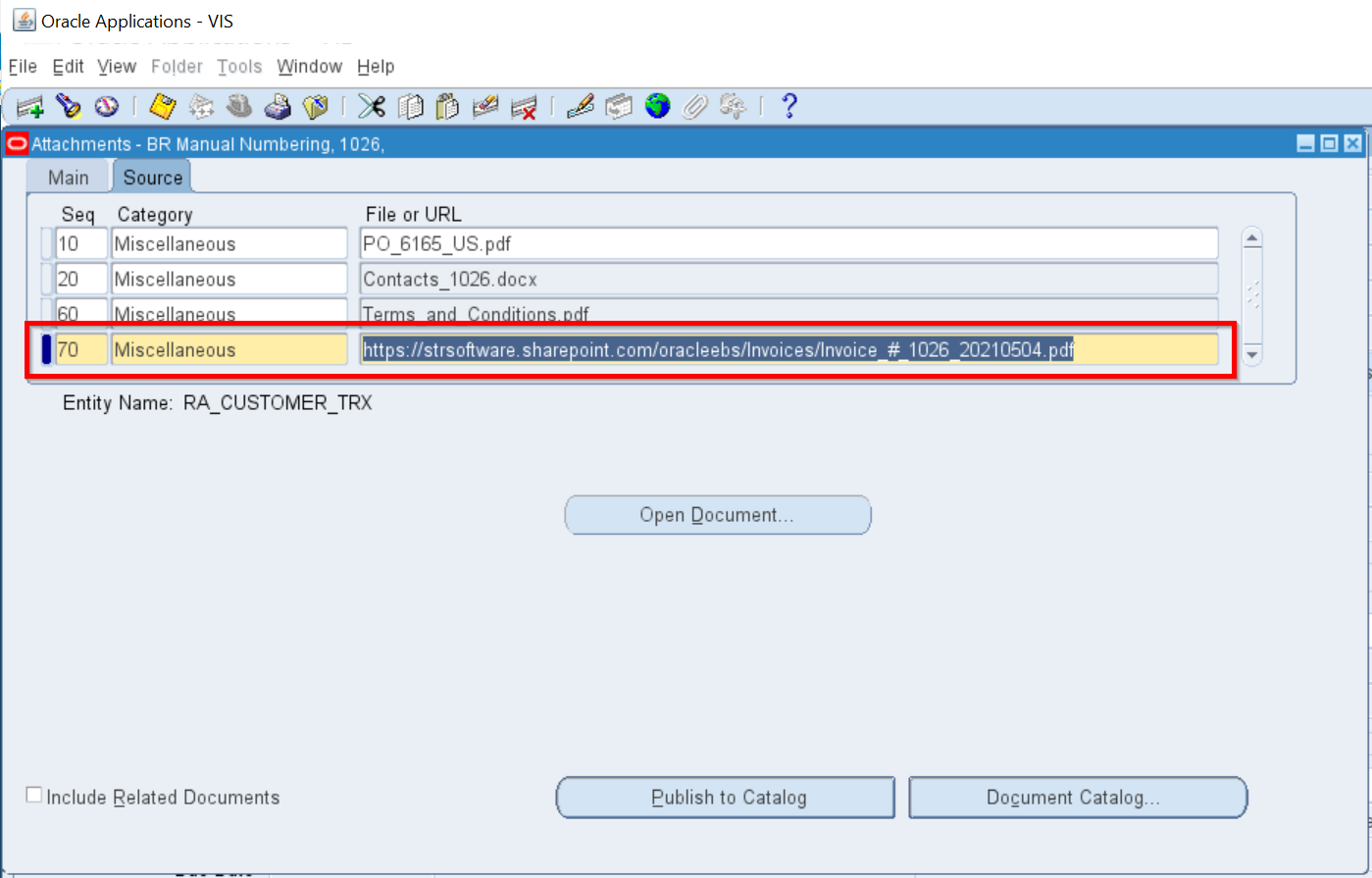Screen dimensions: 1372x878
Task: Click the attachments list scroll up arrow
Action: [1251, 238]
